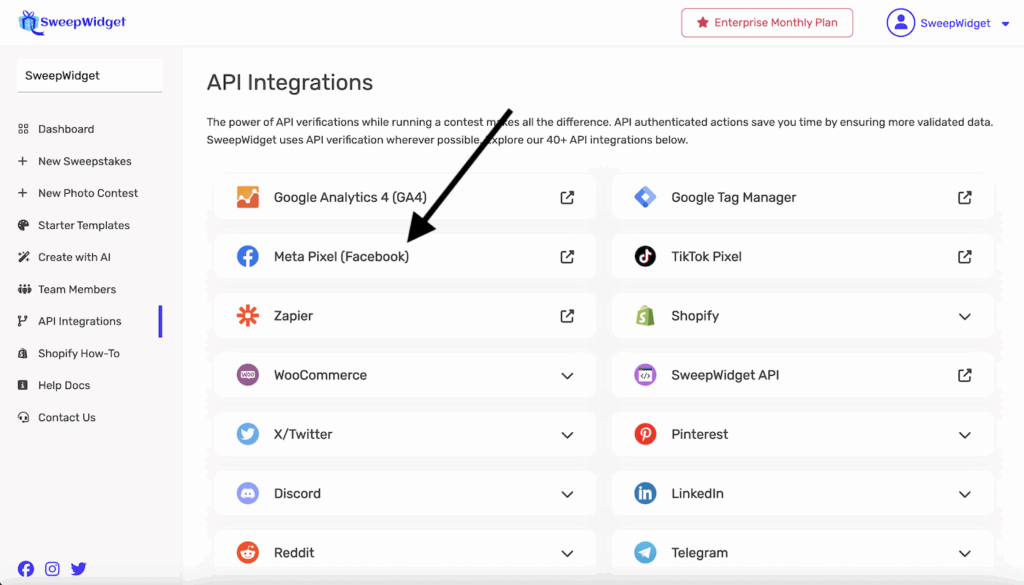Click the Meta Pixel external link icon
This screenshot has height=585, width=1024.
pyautogui.click(x=567, y=257)
